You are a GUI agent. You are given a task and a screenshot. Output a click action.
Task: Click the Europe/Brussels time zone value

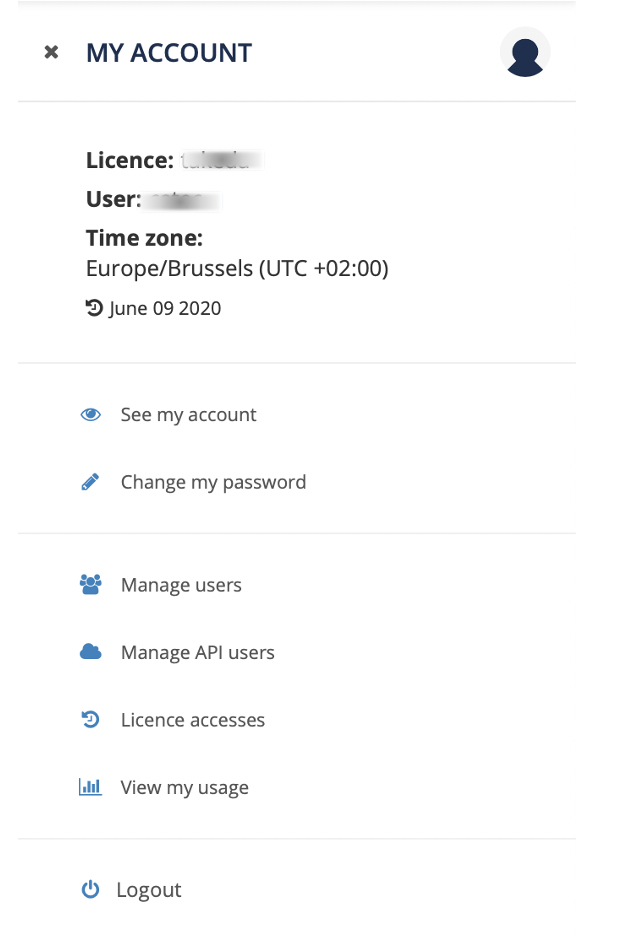237,269
